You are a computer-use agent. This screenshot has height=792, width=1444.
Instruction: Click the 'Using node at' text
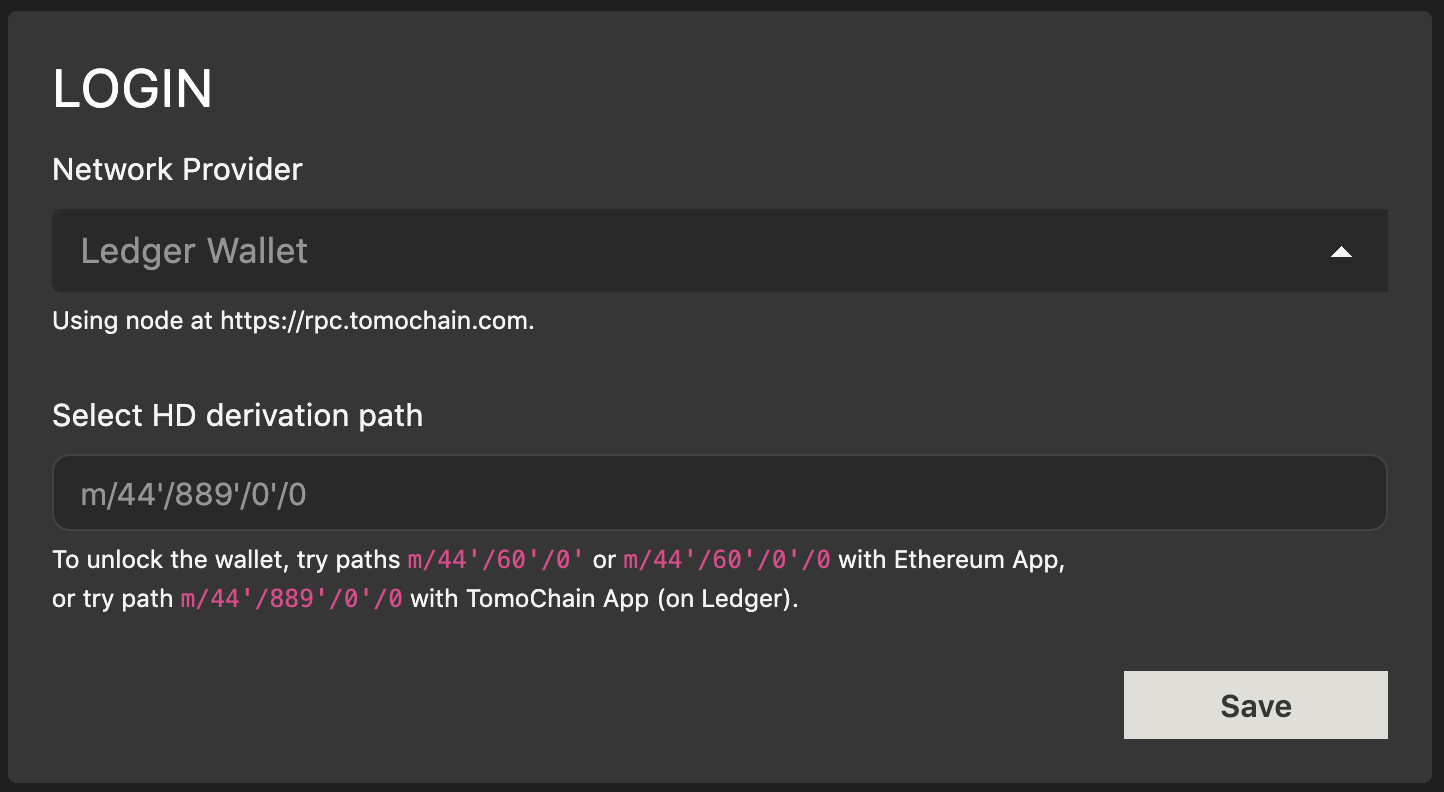click(x=133, y=322)
